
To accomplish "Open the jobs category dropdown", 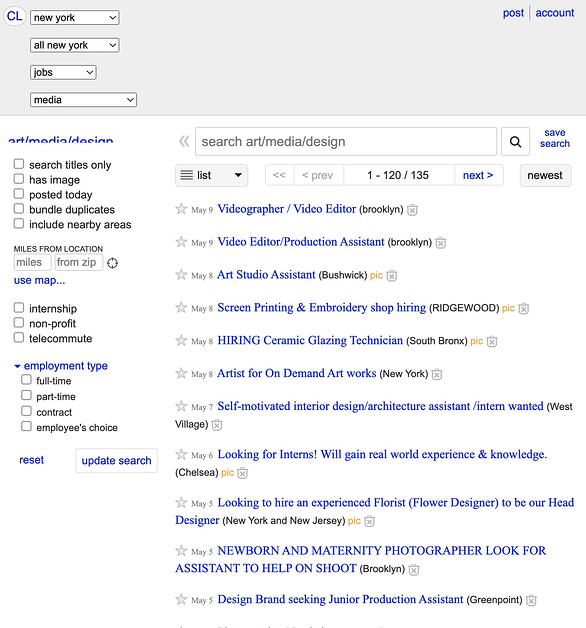I will (x=63, y=72).
